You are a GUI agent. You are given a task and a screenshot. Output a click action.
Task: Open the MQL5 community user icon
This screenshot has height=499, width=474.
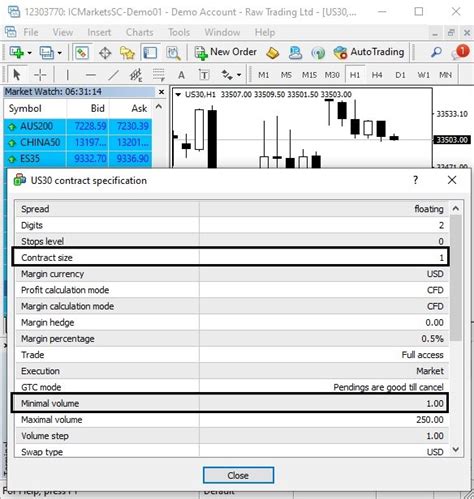click(x=295, y=53)
